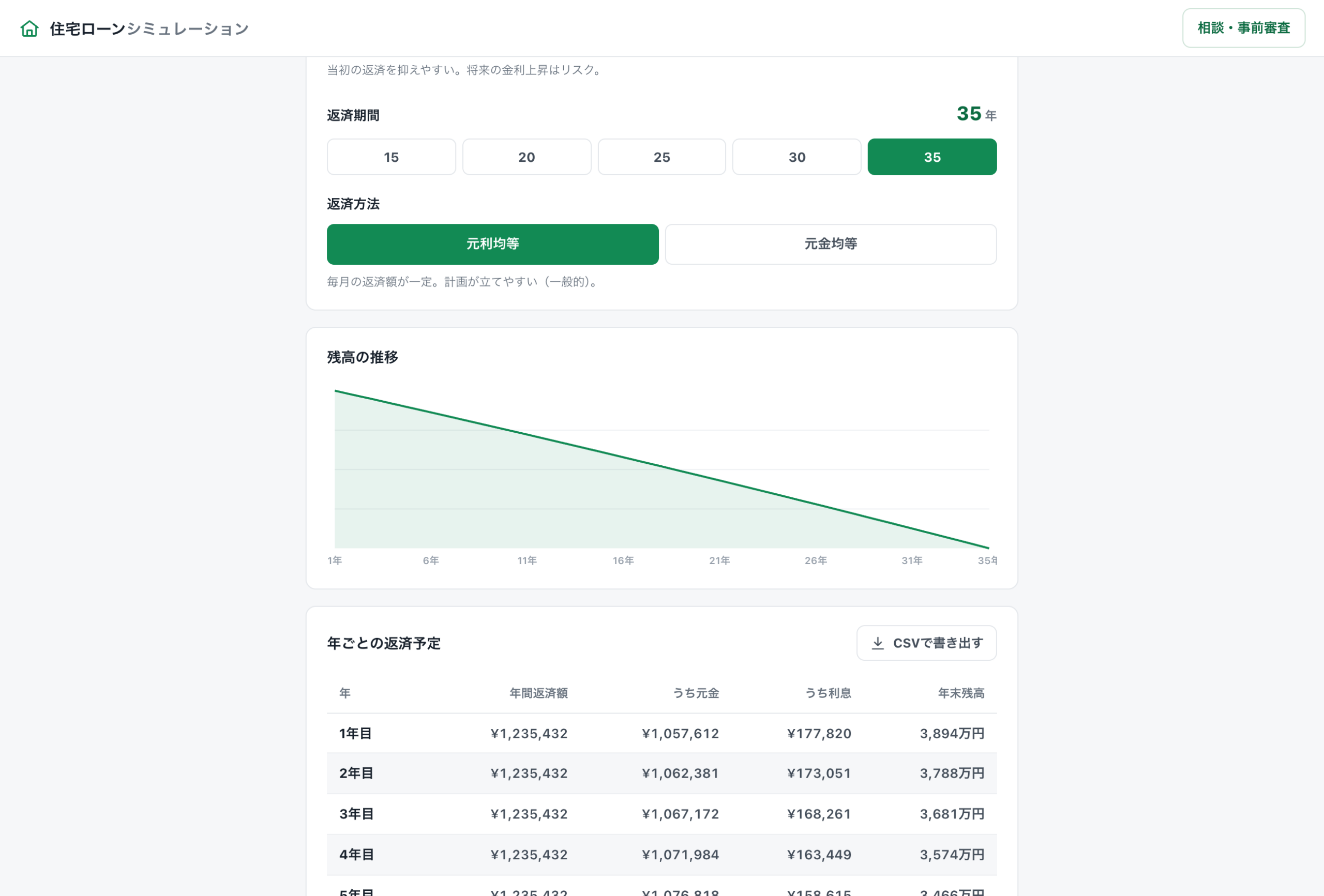Screen dimensions: 1324x896
Task: Click the 年末残高 column header
Action: pos(961,693)
